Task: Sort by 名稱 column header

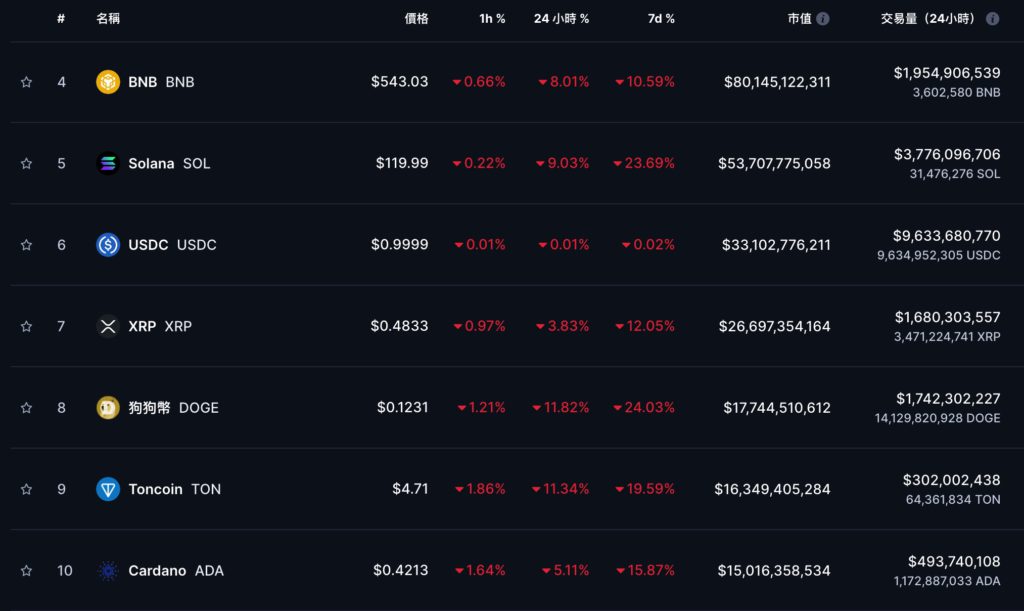Action: click(108, 19)
